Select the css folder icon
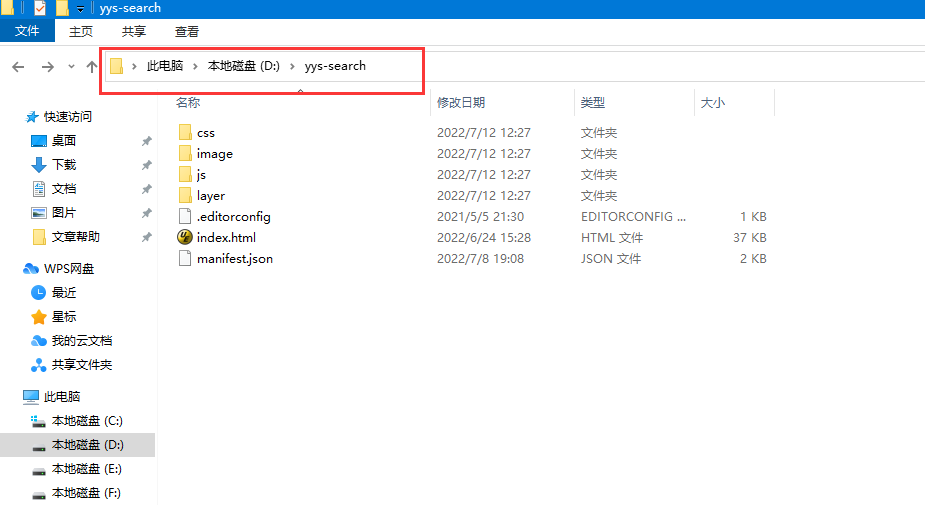 [184, 132]
